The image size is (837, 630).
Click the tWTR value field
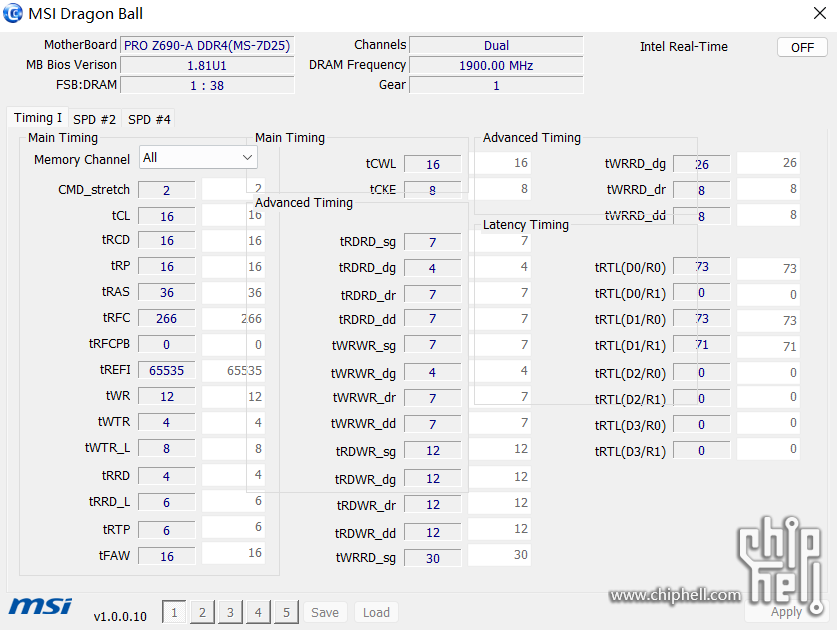(x=167, y=422)
